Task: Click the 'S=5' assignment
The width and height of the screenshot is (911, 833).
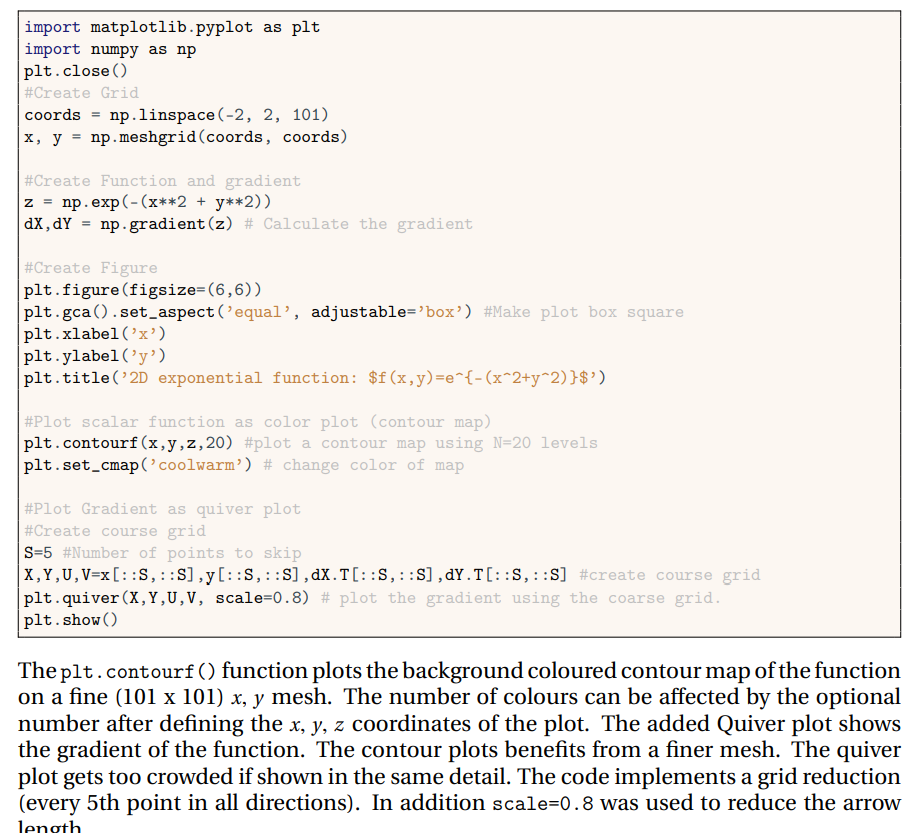Action: point(38,553)
